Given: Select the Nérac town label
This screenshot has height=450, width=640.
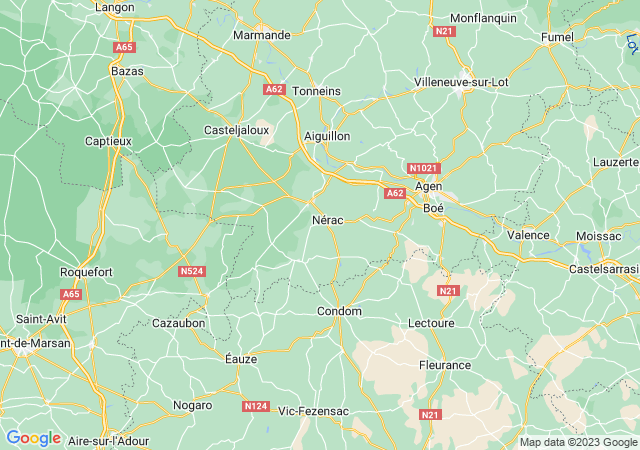Looking at the screenshot, I should click(x=328, y=220).
